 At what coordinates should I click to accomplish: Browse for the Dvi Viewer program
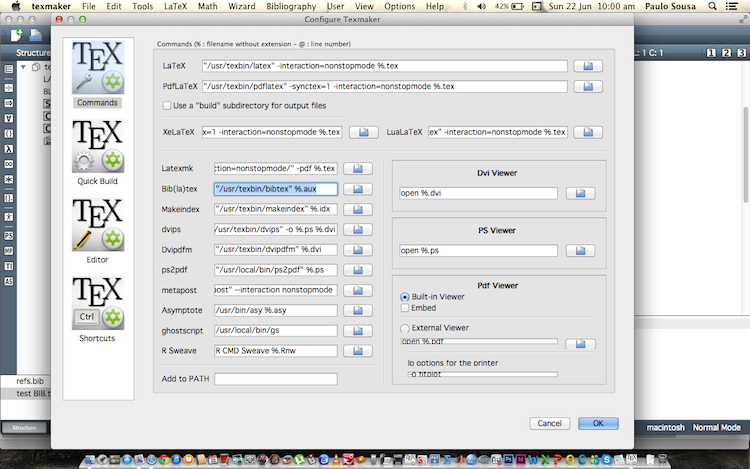(x=580, y=193)
